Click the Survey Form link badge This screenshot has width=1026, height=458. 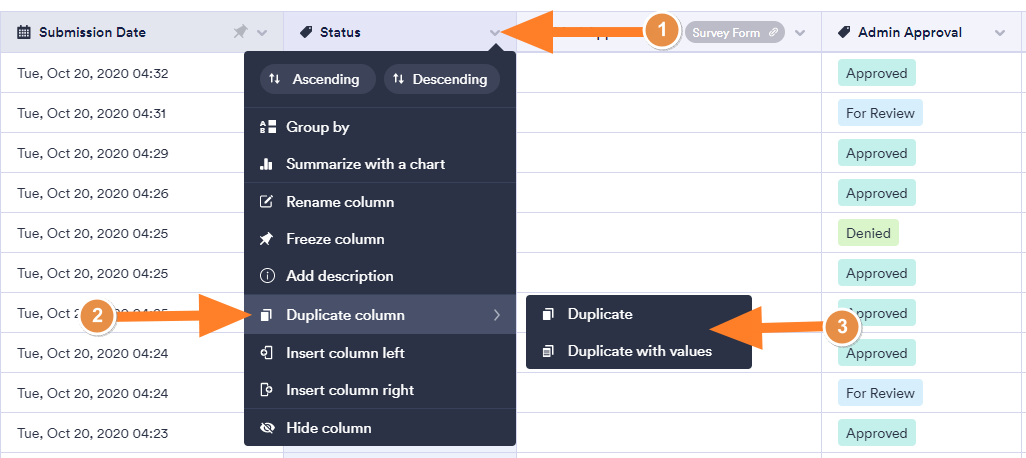pyautogui.click(x=734, y=33)
